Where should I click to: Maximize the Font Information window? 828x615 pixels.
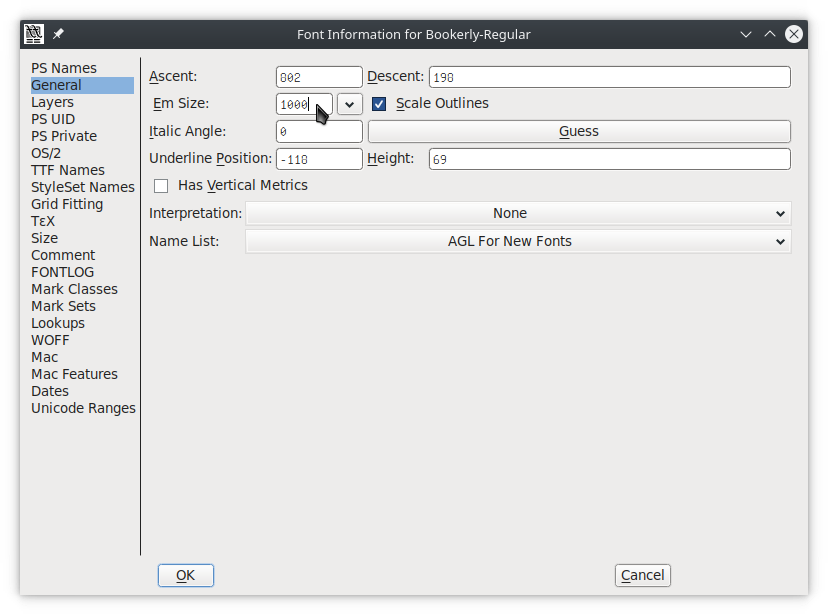point(770,34)
